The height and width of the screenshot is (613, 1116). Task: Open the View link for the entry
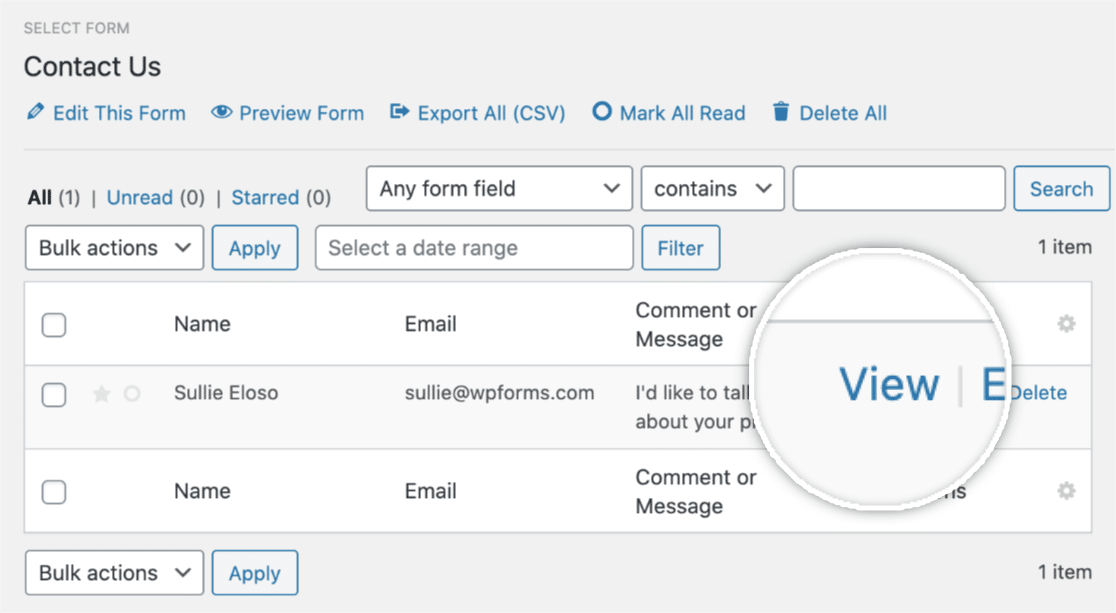click(x=889, y=385)
